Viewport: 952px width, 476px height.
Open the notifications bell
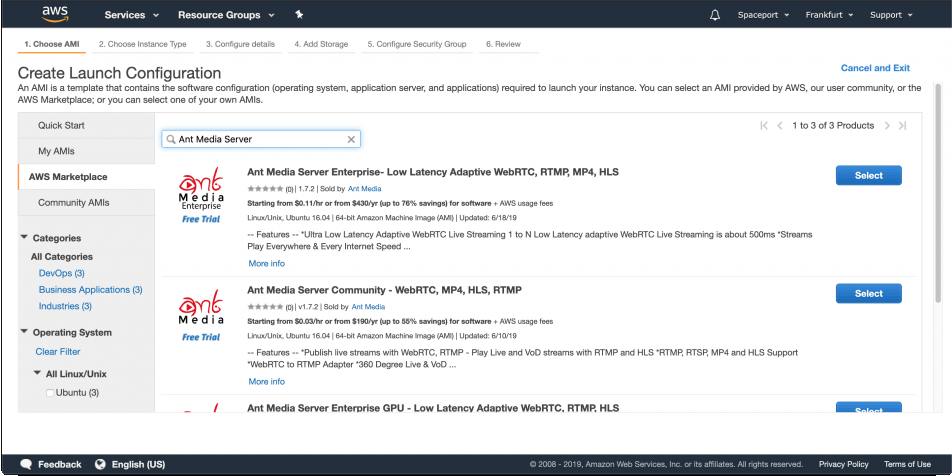click(x=715, y=15)
